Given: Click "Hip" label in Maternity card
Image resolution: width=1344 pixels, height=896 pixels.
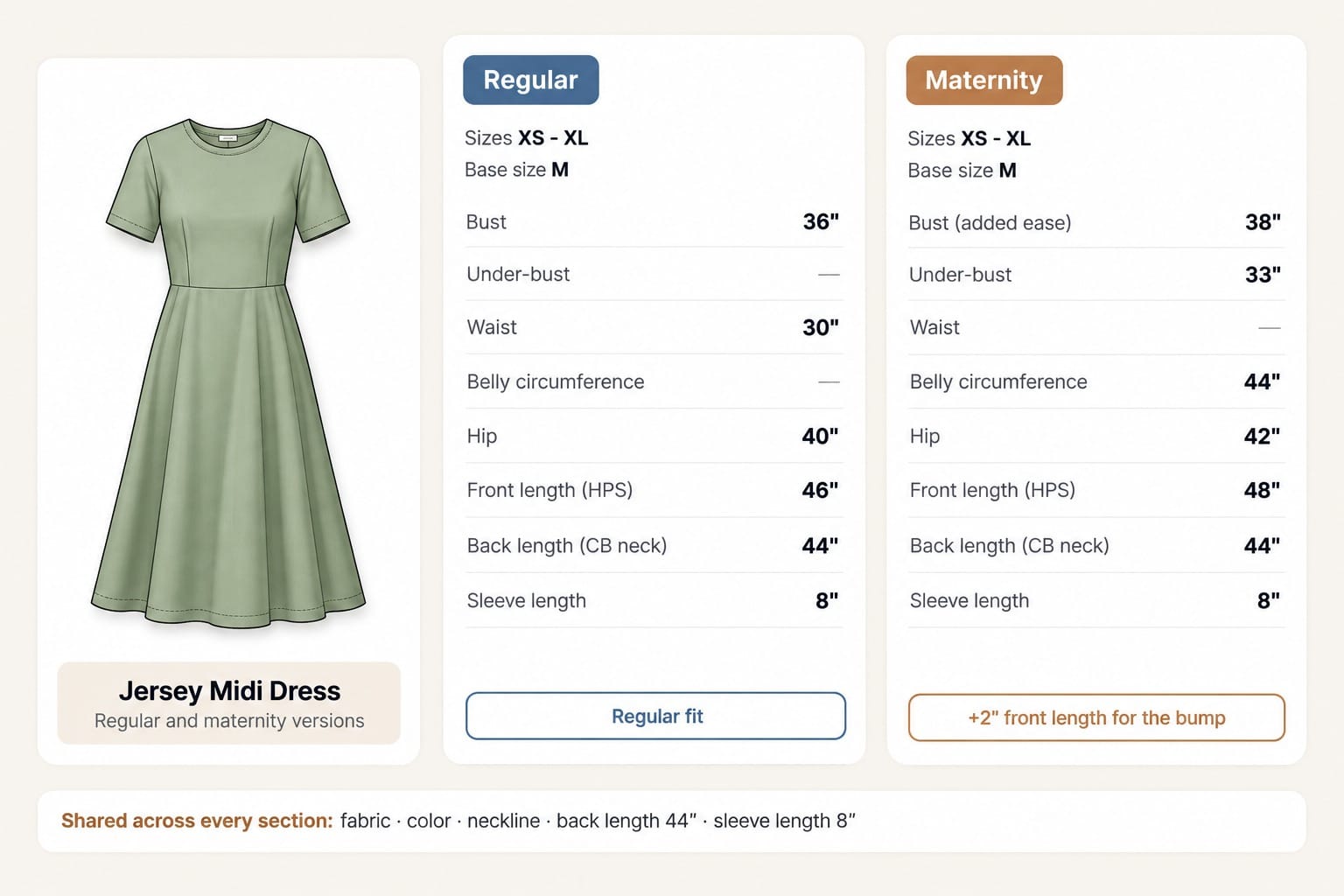Looking at the screenshot, I should tap(925, 436).
